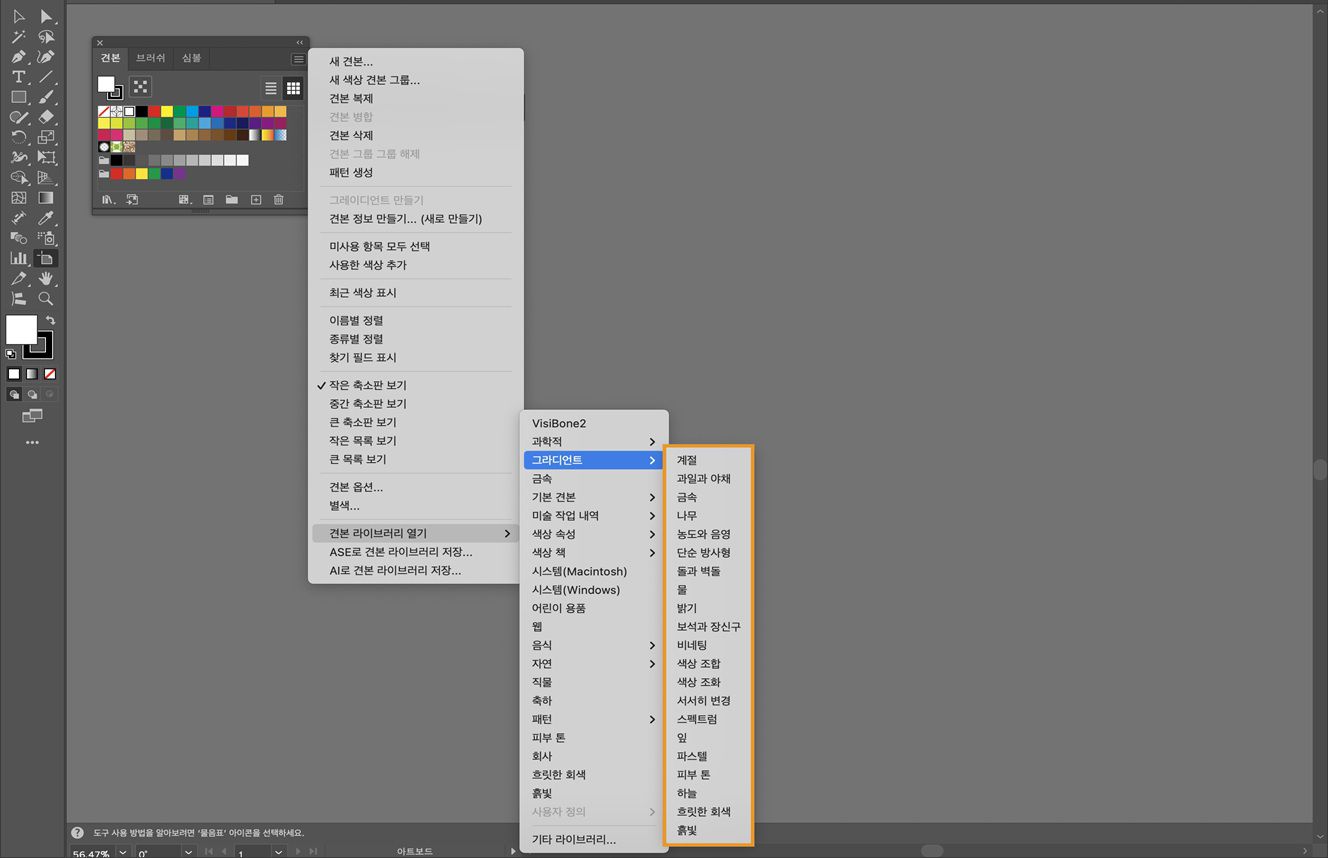Viewport: 1328px width, 858px height.
Task: Activate the Eraser tool
Action: point(46,117)
